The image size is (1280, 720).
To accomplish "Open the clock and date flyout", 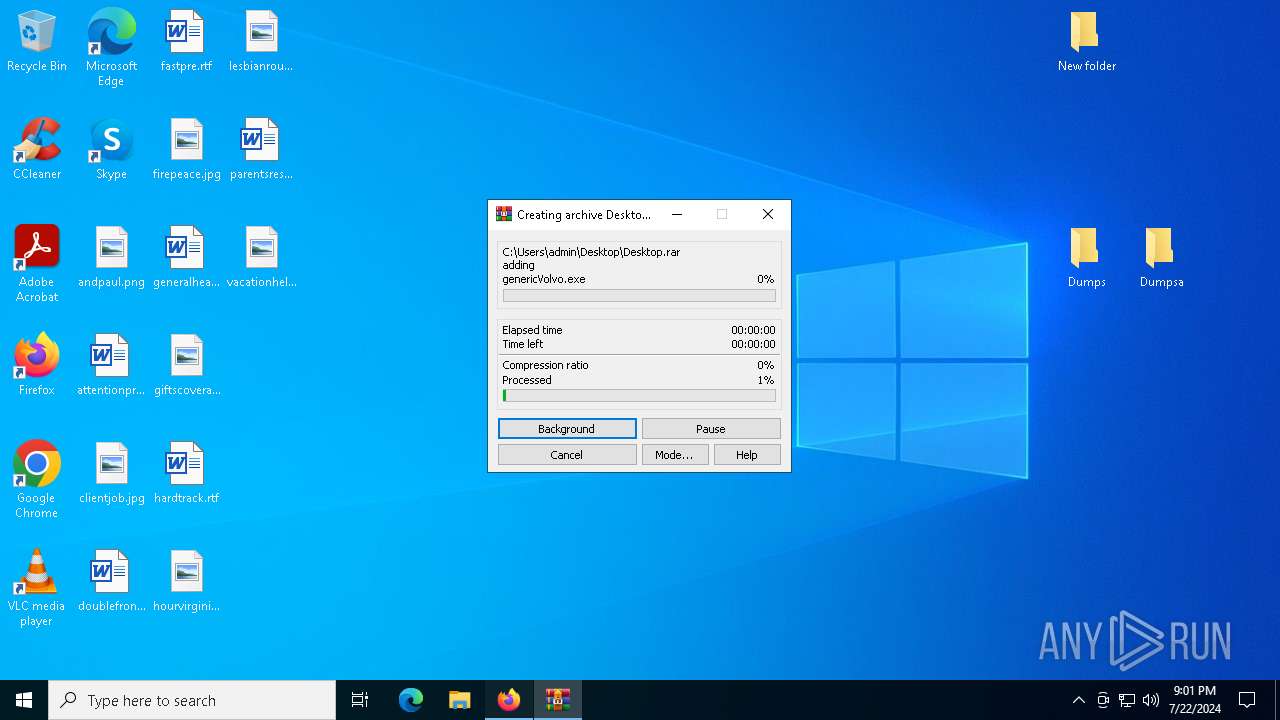I will 1195,700.
